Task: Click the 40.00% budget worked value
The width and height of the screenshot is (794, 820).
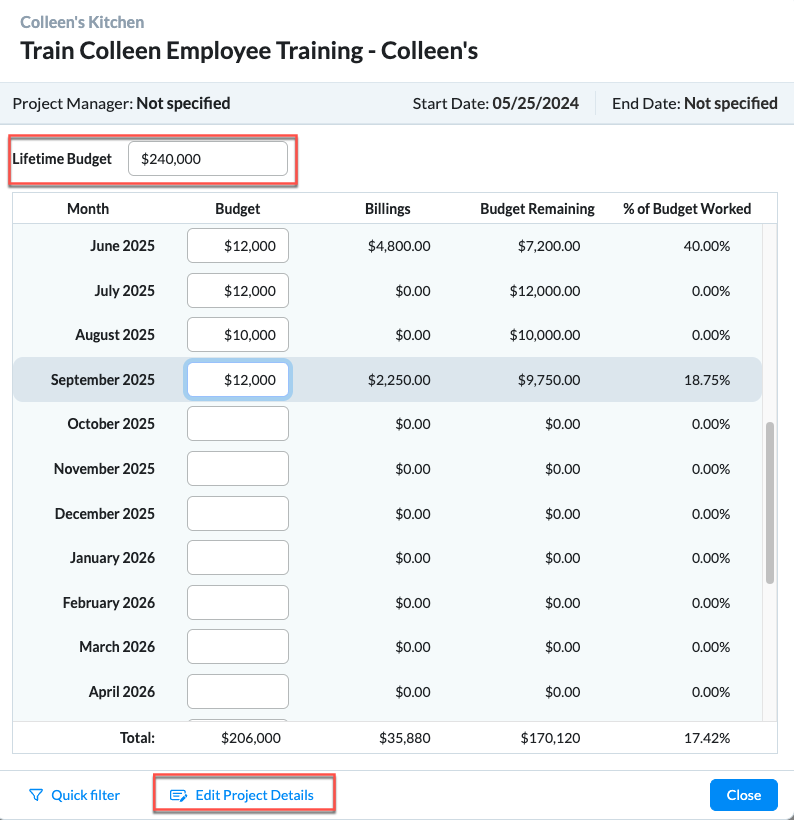Action: (707, 246)
